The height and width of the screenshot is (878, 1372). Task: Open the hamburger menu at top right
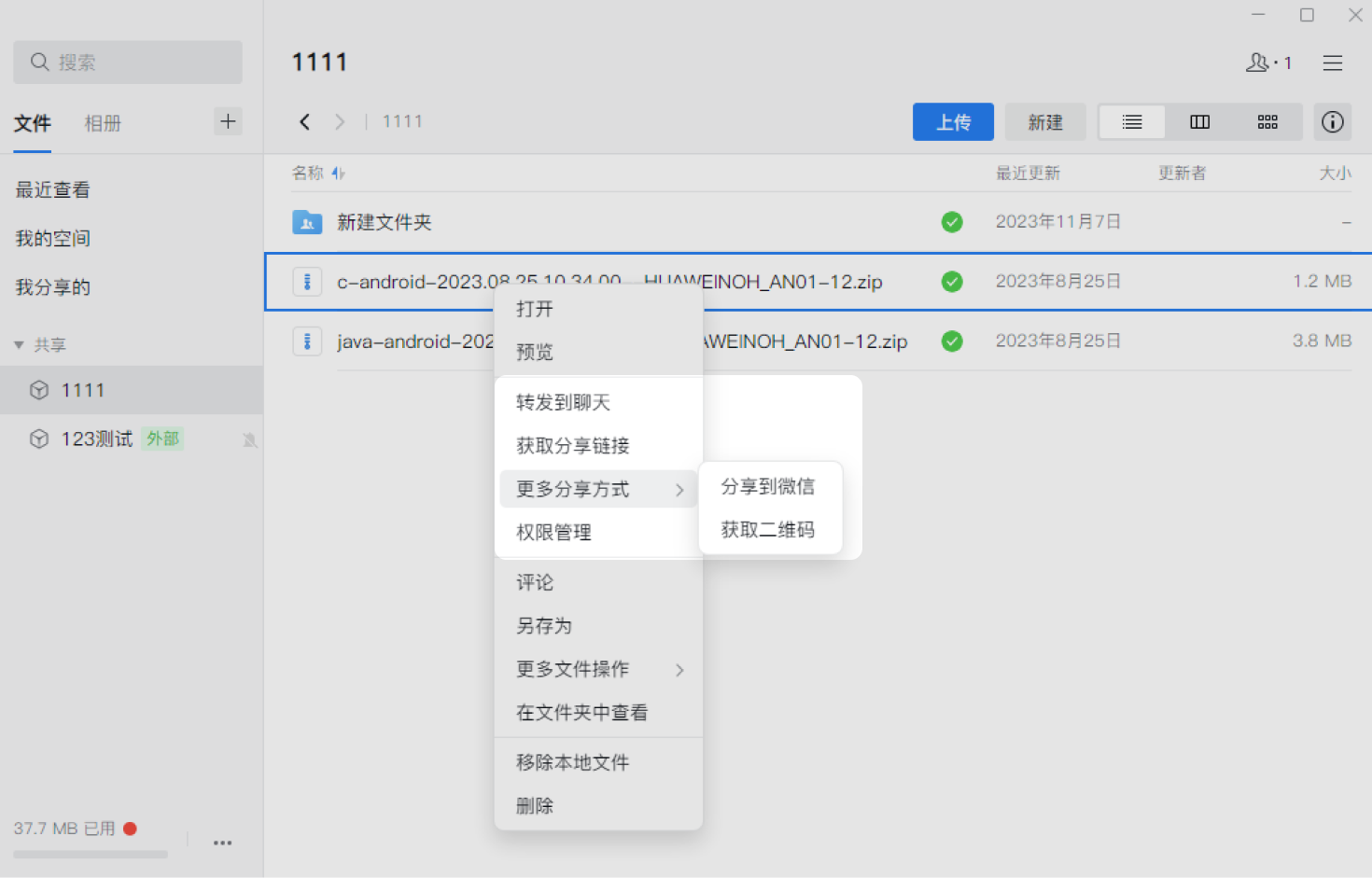tap(1332, 63)
